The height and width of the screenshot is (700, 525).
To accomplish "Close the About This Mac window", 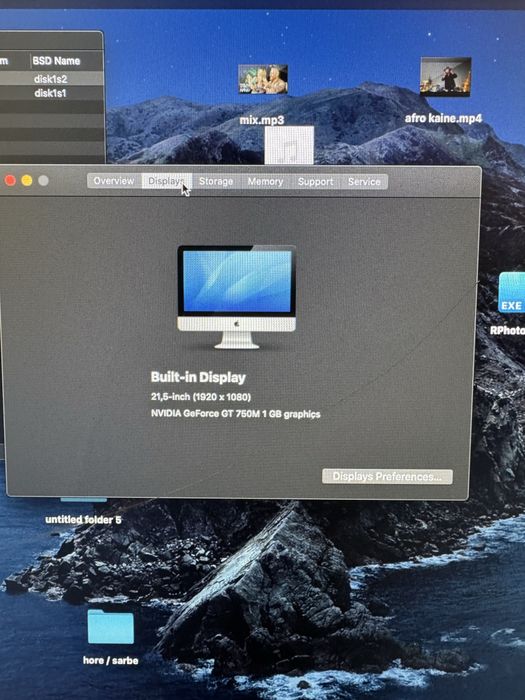I will (10, 180).
